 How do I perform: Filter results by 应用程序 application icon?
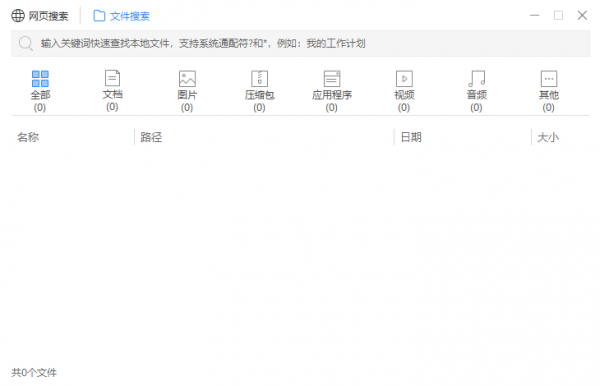[332, 79]
